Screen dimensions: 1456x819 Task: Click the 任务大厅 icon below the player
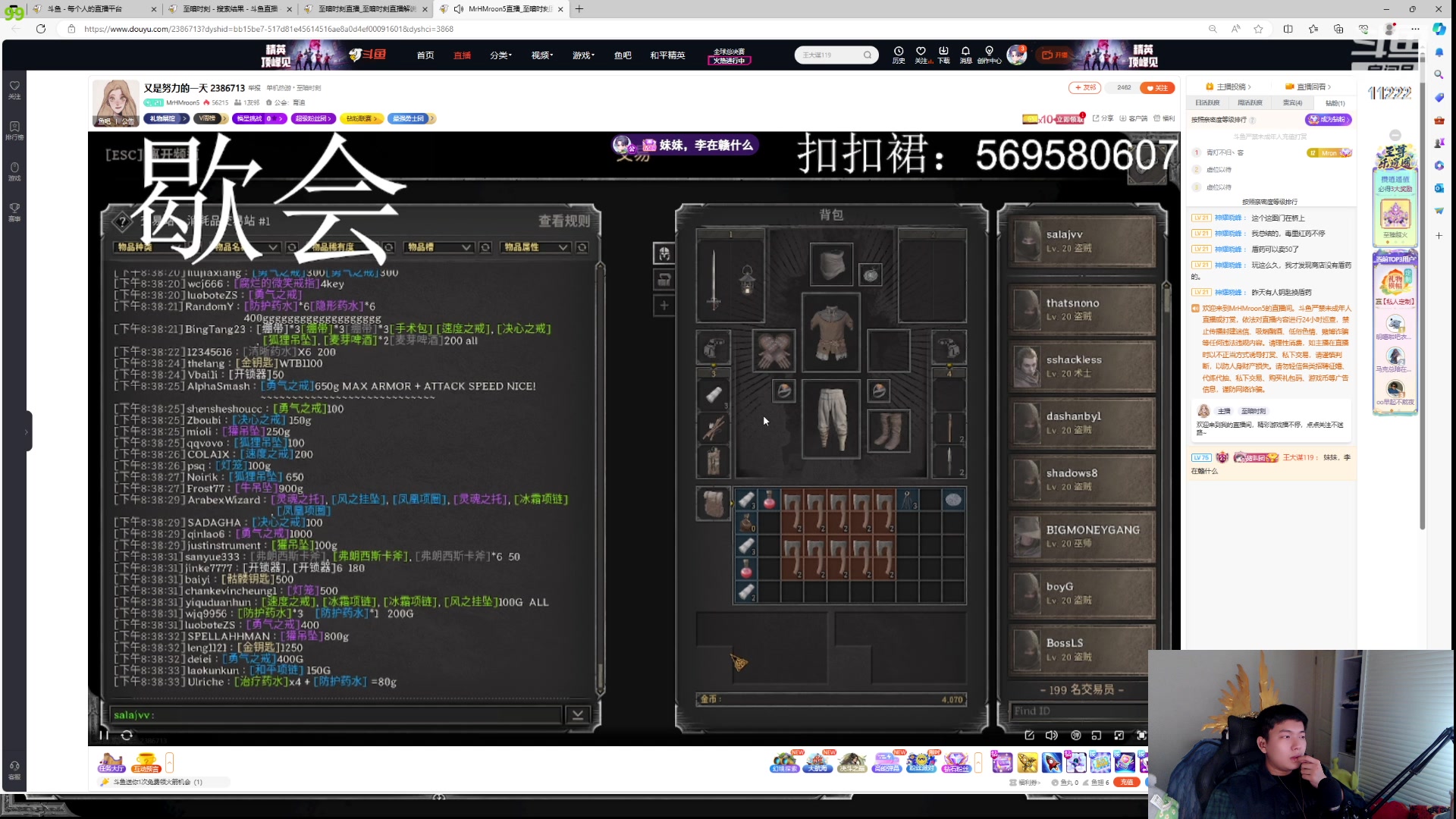click(111, 762)
